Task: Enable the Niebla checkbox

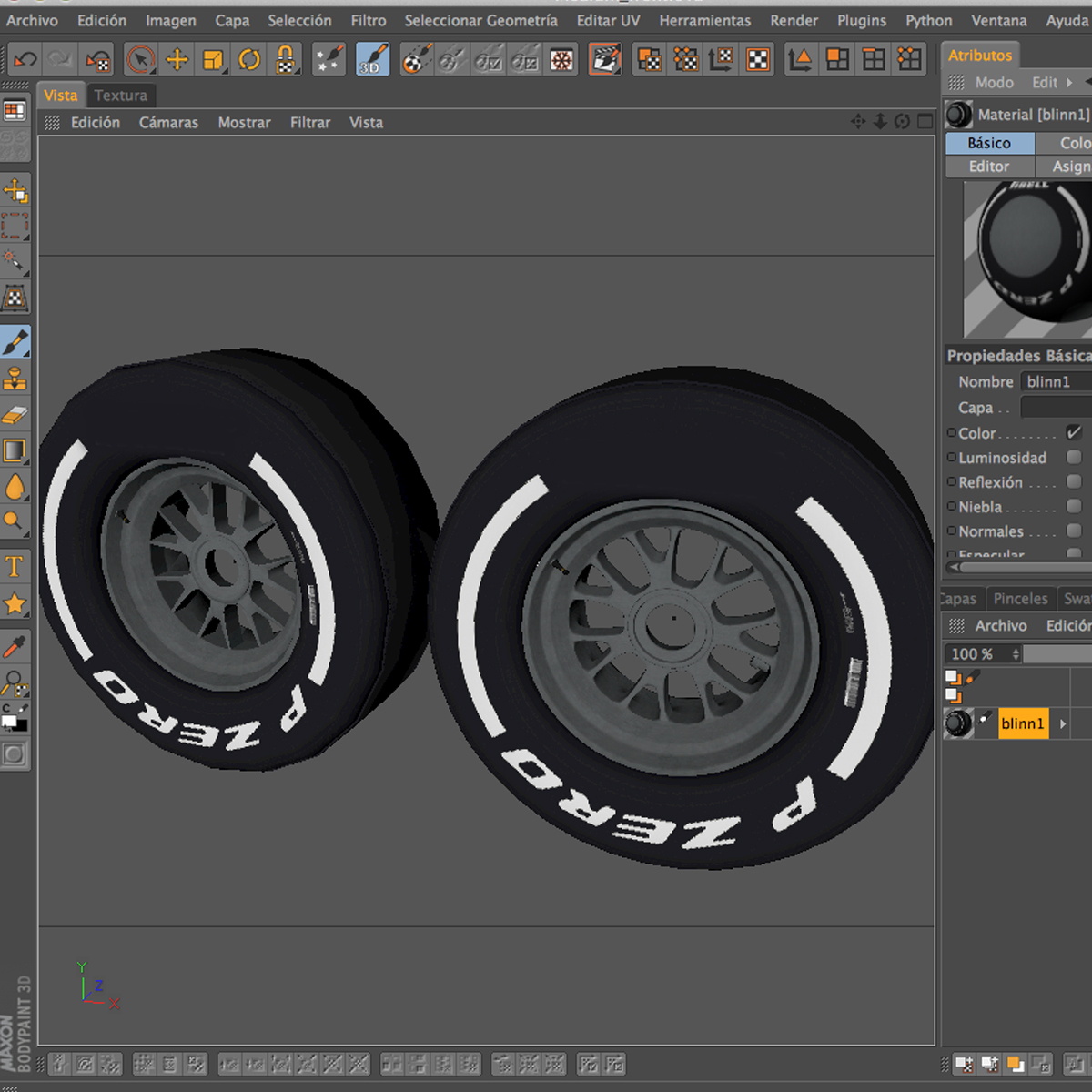Action: 1074,506
